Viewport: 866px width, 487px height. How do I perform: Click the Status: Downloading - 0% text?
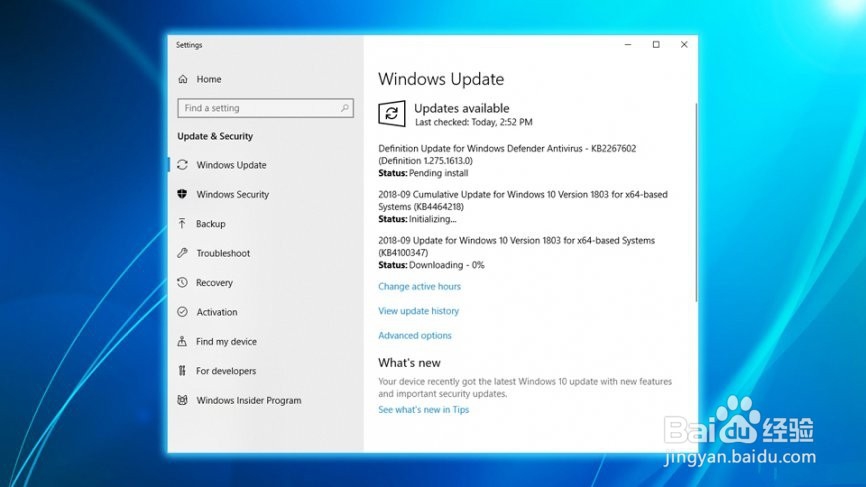point(431,265)
